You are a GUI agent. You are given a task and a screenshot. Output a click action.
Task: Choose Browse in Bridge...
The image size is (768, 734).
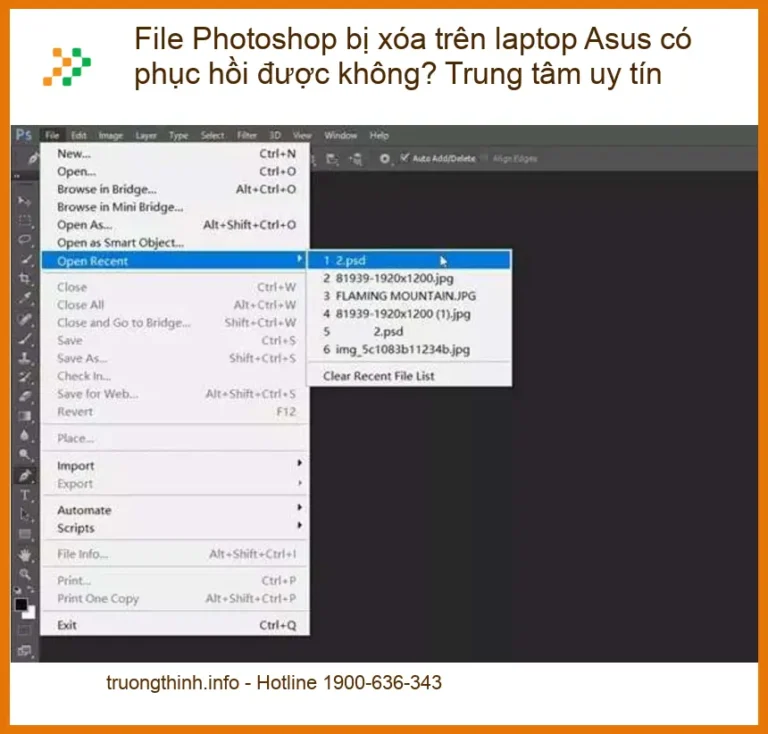click(x=175, y=189)
